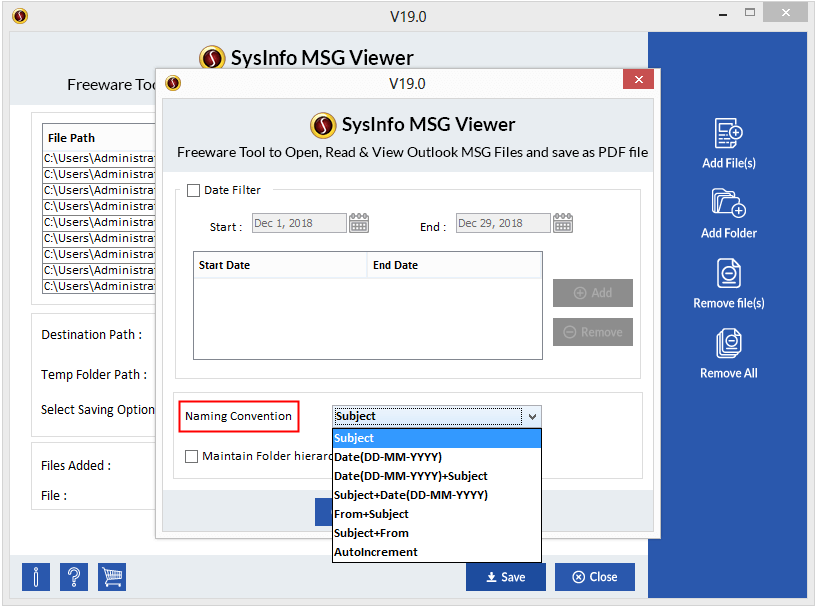Select Date(DD-MM-YYYY)+Subject option

coord(437,476)
